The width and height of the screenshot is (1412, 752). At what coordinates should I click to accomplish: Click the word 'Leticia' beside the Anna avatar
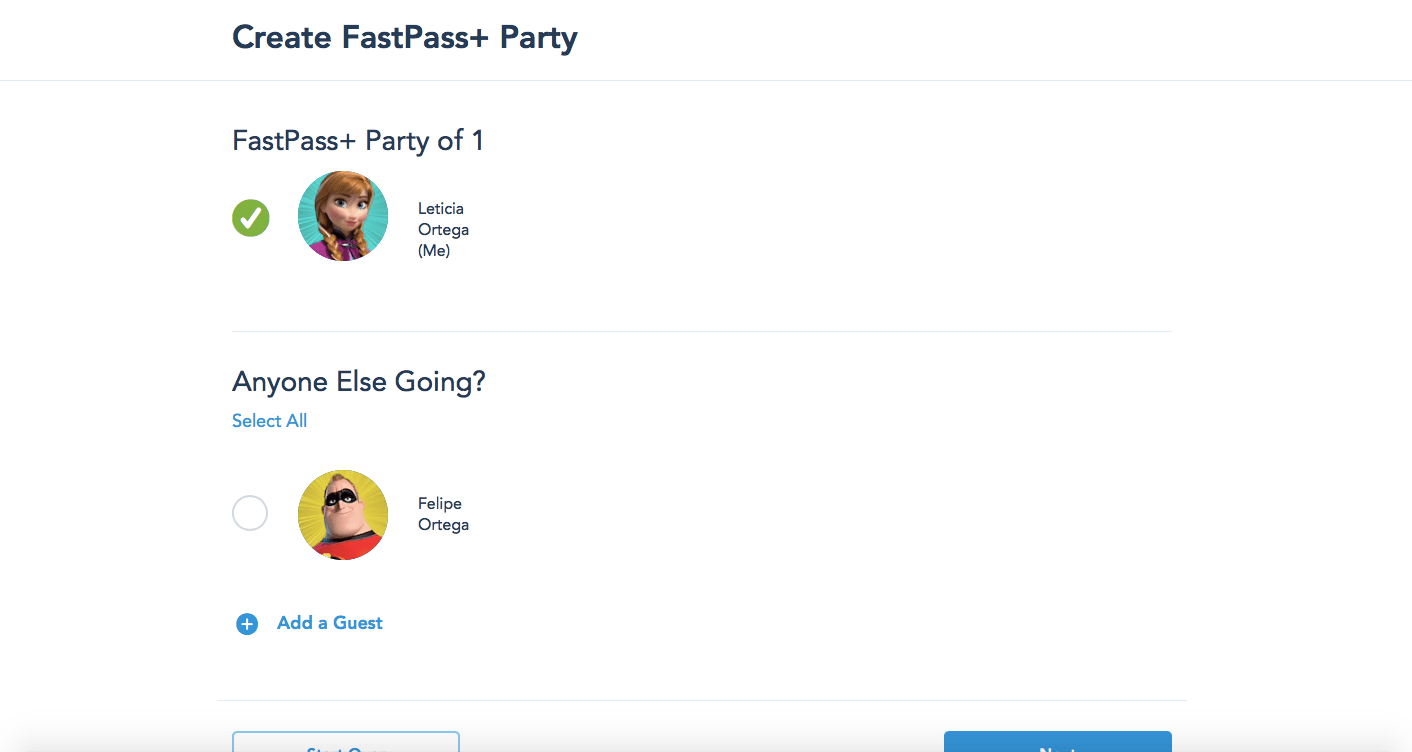click(x=441, y=209)
